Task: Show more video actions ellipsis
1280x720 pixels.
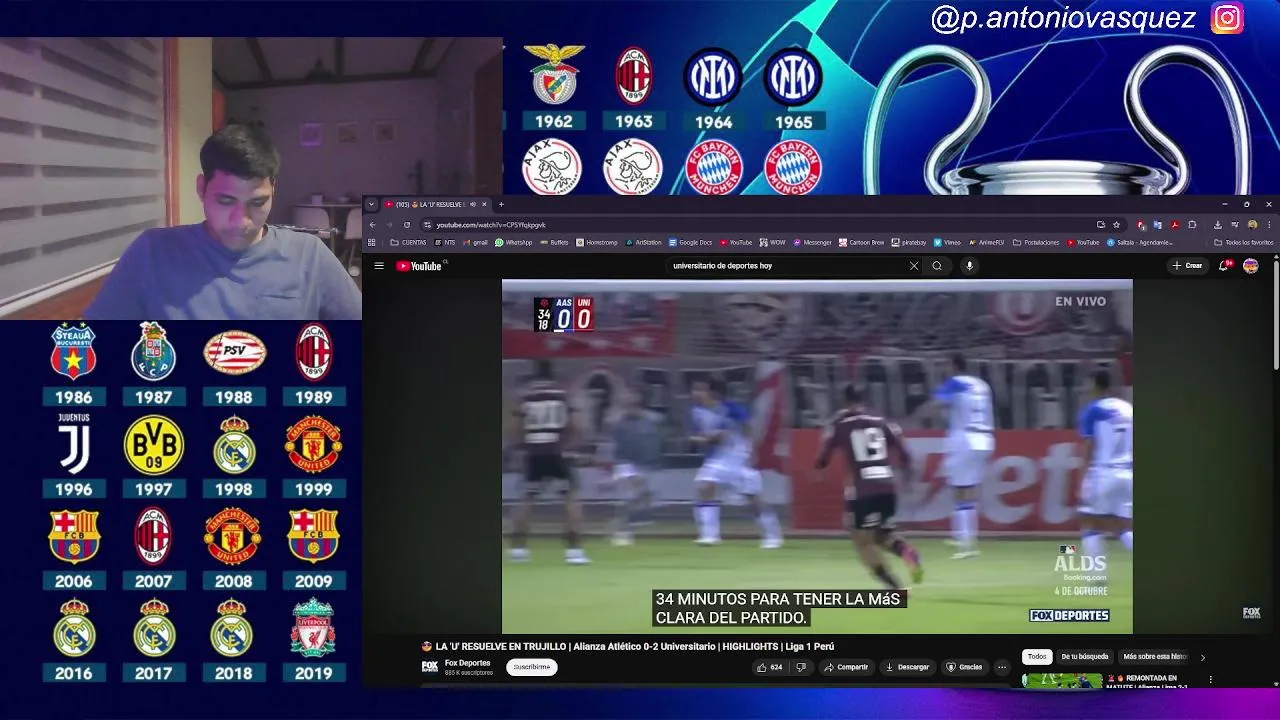Action: click(x=1001, y=667)
